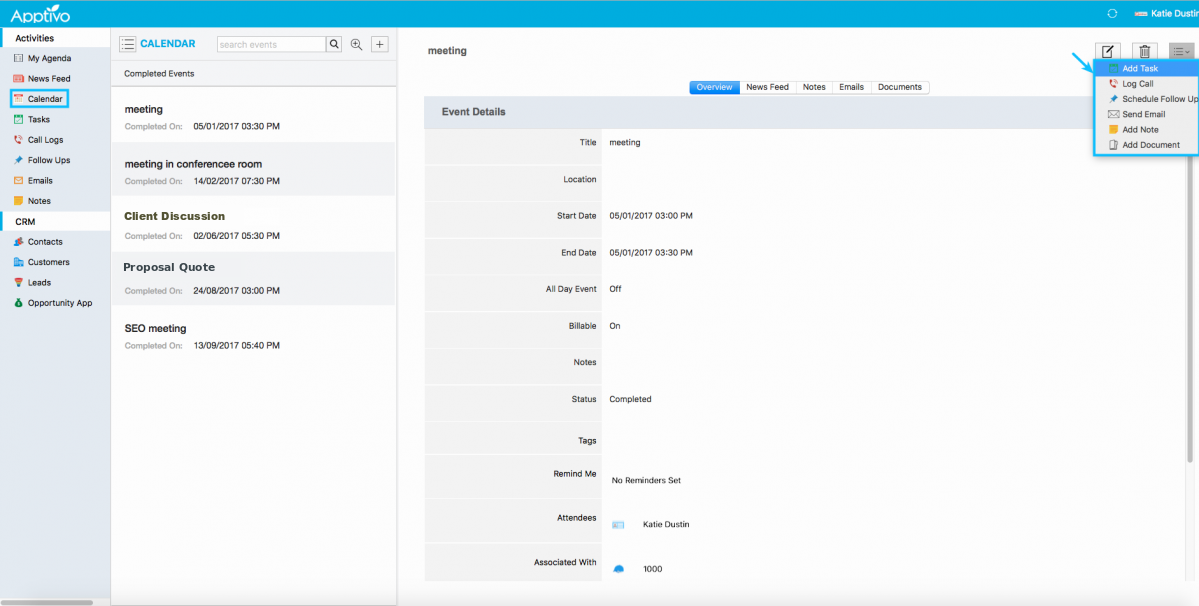Go to Opportunity App in sidebar
The width and height of the screenshot is (1199, 606).
coord(59,303)
